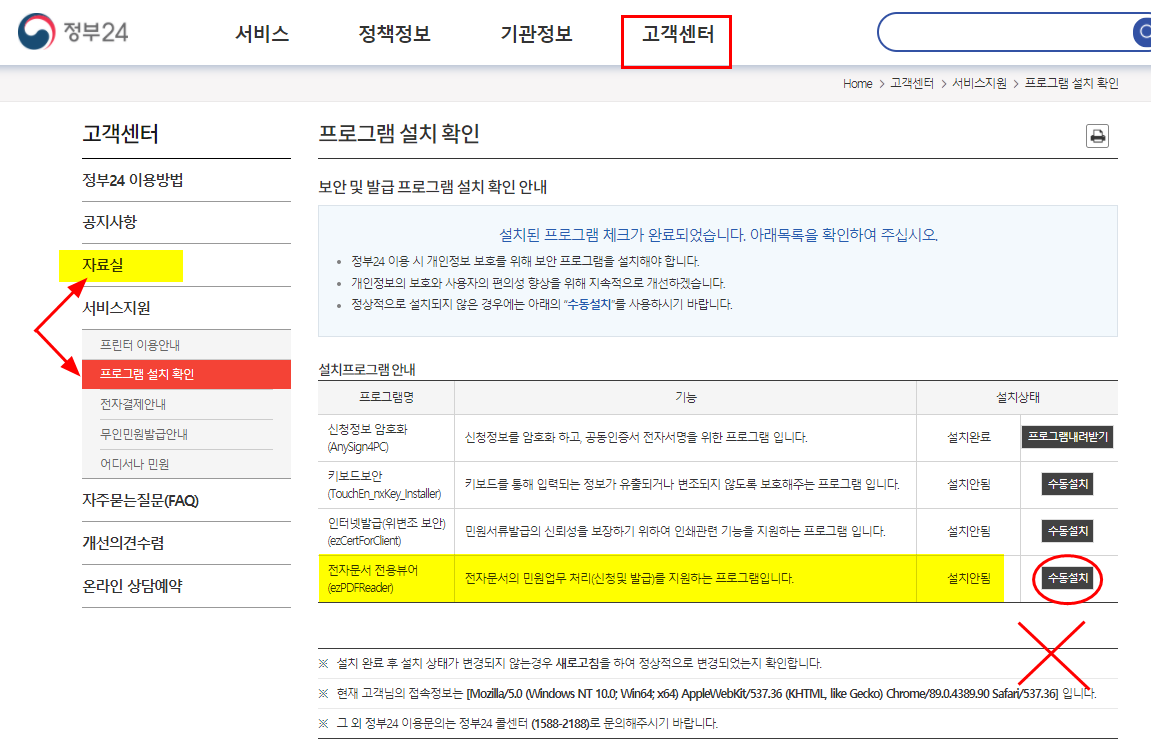This screenshot has width=1151, height=752.
Task: Click the 기능 column header
Action: click(686, 397)
